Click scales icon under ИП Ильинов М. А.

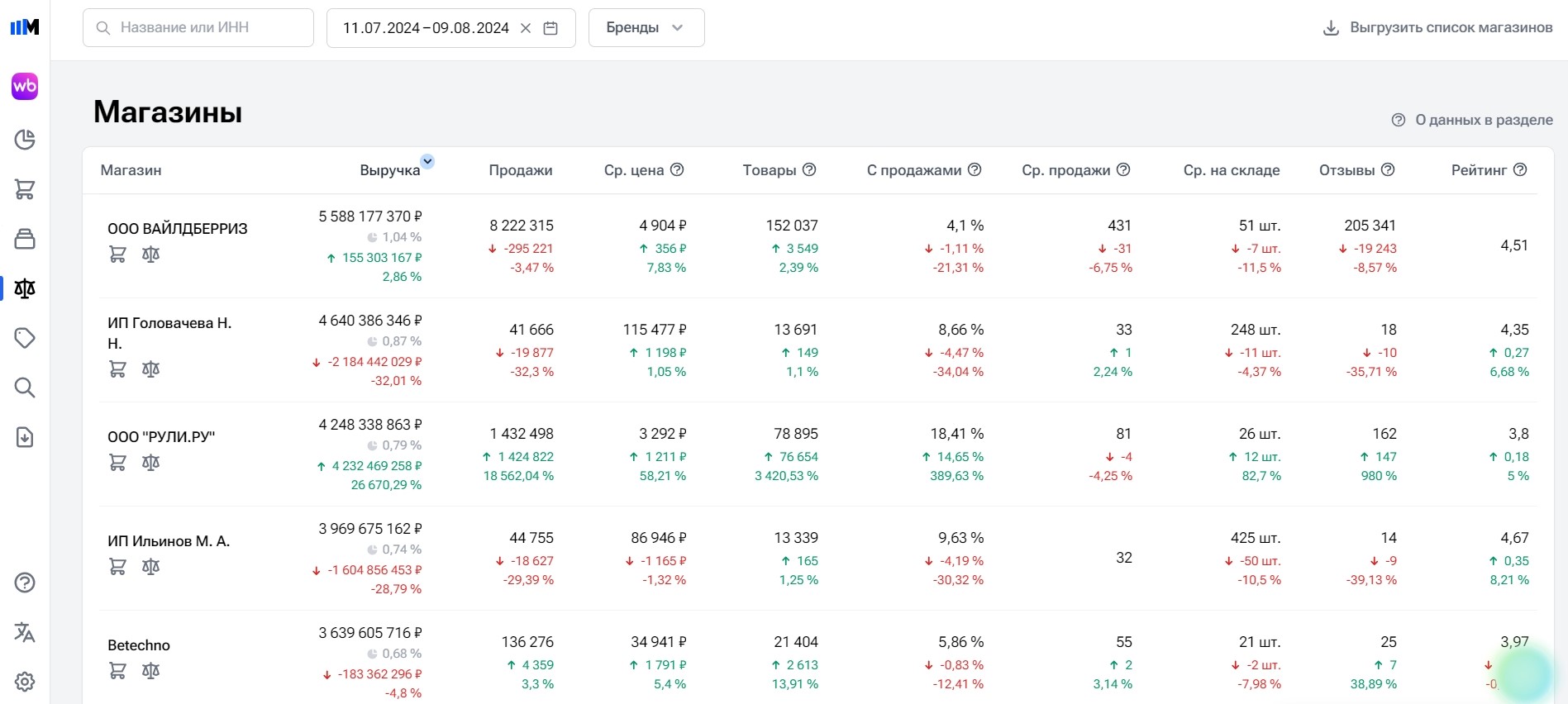coord(150,567)
